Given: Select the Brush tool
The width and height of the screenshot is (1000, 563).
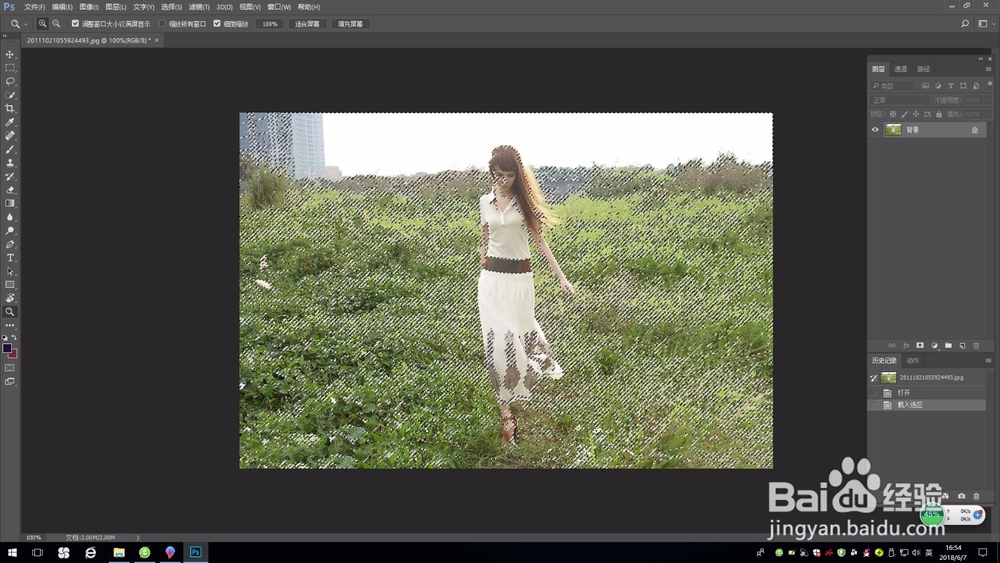Looking at the screenshot, I should (10, 149).
